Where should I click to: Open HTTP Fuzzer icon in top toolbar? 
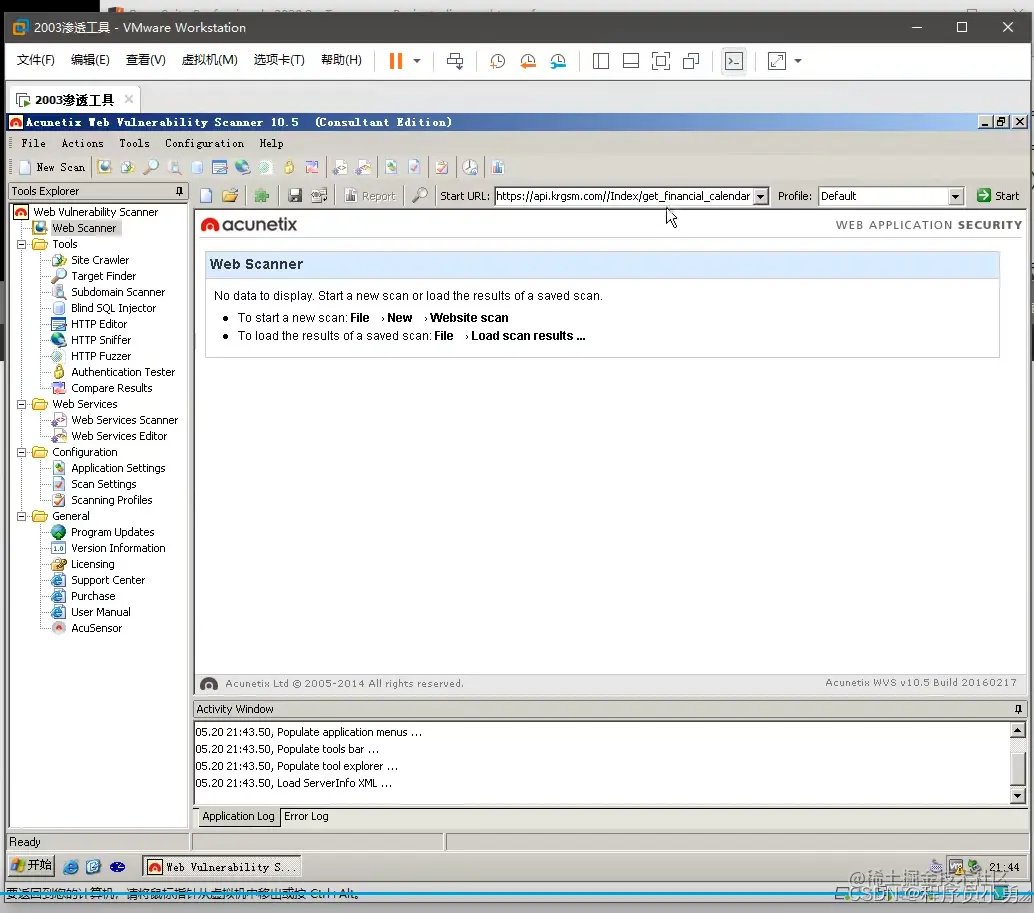tap(265, 167)
